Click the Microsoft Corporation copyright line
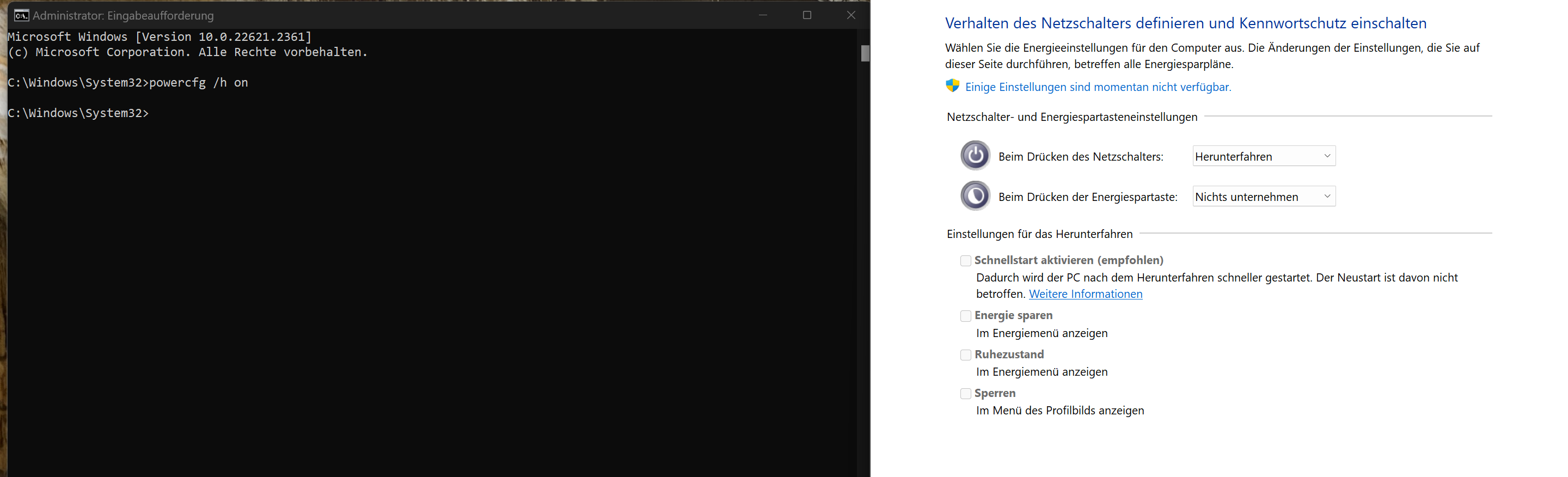The height and width of the screenshot is (477, 1568). (x=187, y=52)
